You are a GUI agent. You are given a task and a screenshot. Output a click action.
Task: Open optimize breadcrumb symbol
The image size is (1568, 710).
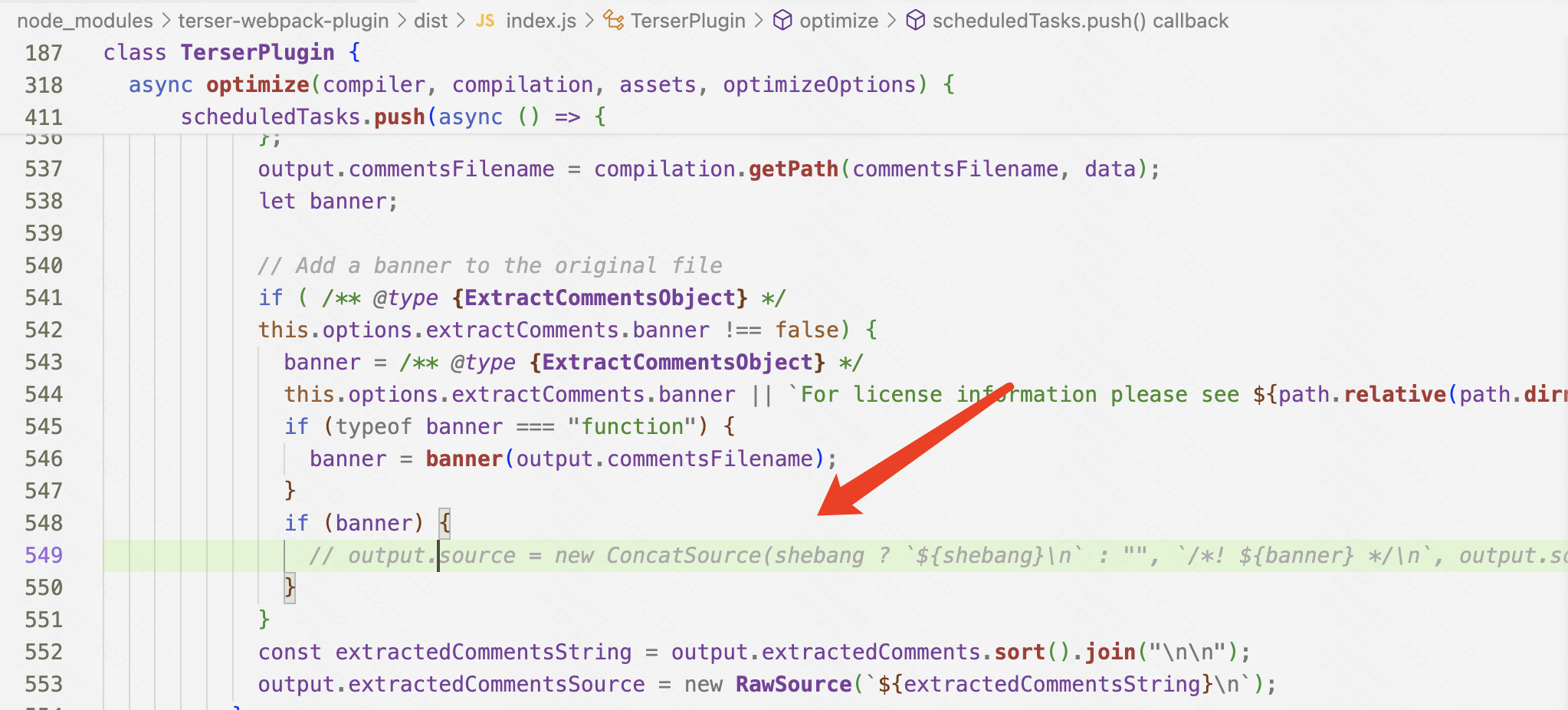(839, 21)
